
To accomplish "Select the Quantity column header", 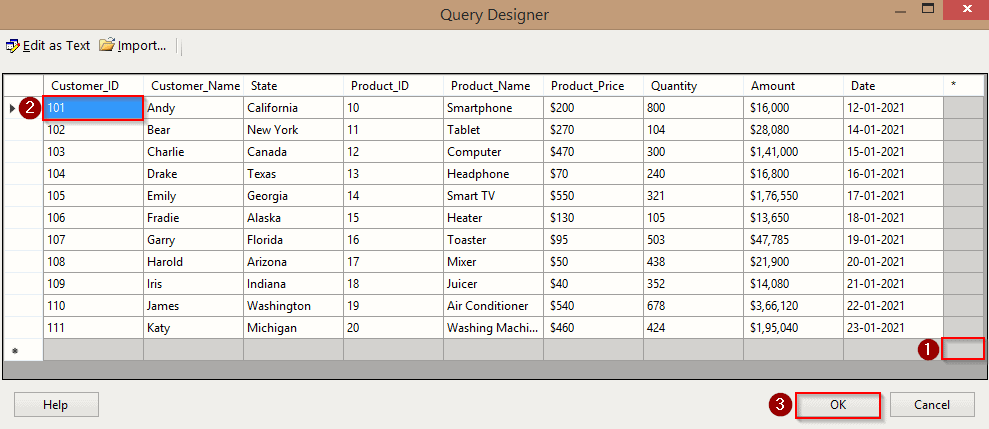I will click(x=693, y=86).
